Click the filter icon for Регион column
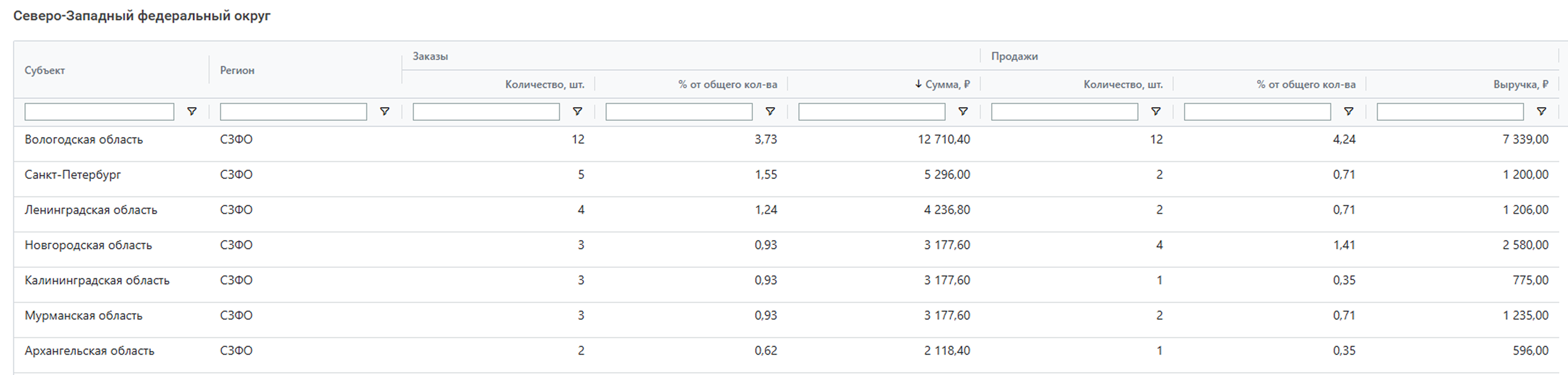This screenshot has height=375, width=1568. [385, 111]
